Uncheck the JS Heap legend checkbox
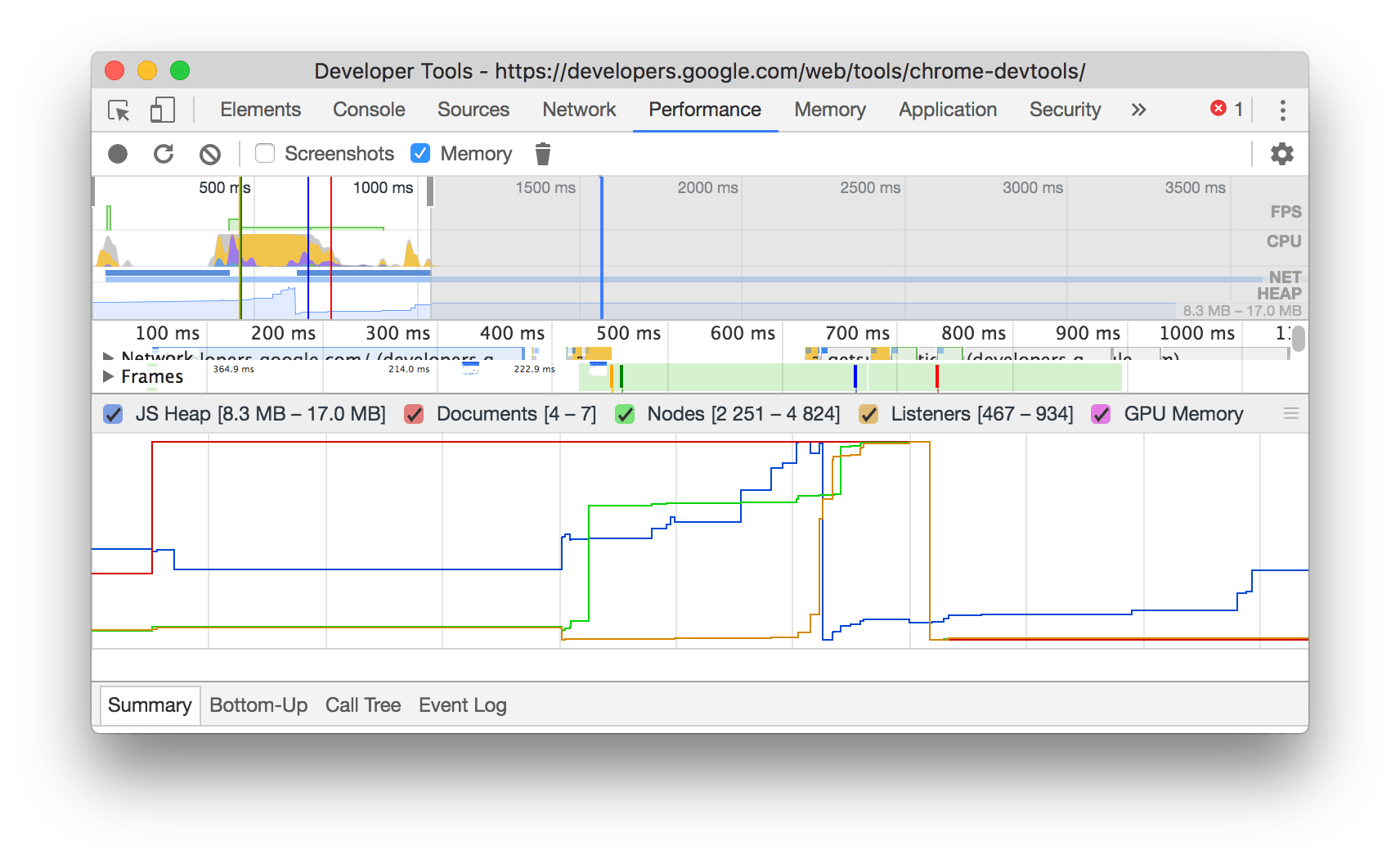The image size is (1400, 864). coord(112,414)
